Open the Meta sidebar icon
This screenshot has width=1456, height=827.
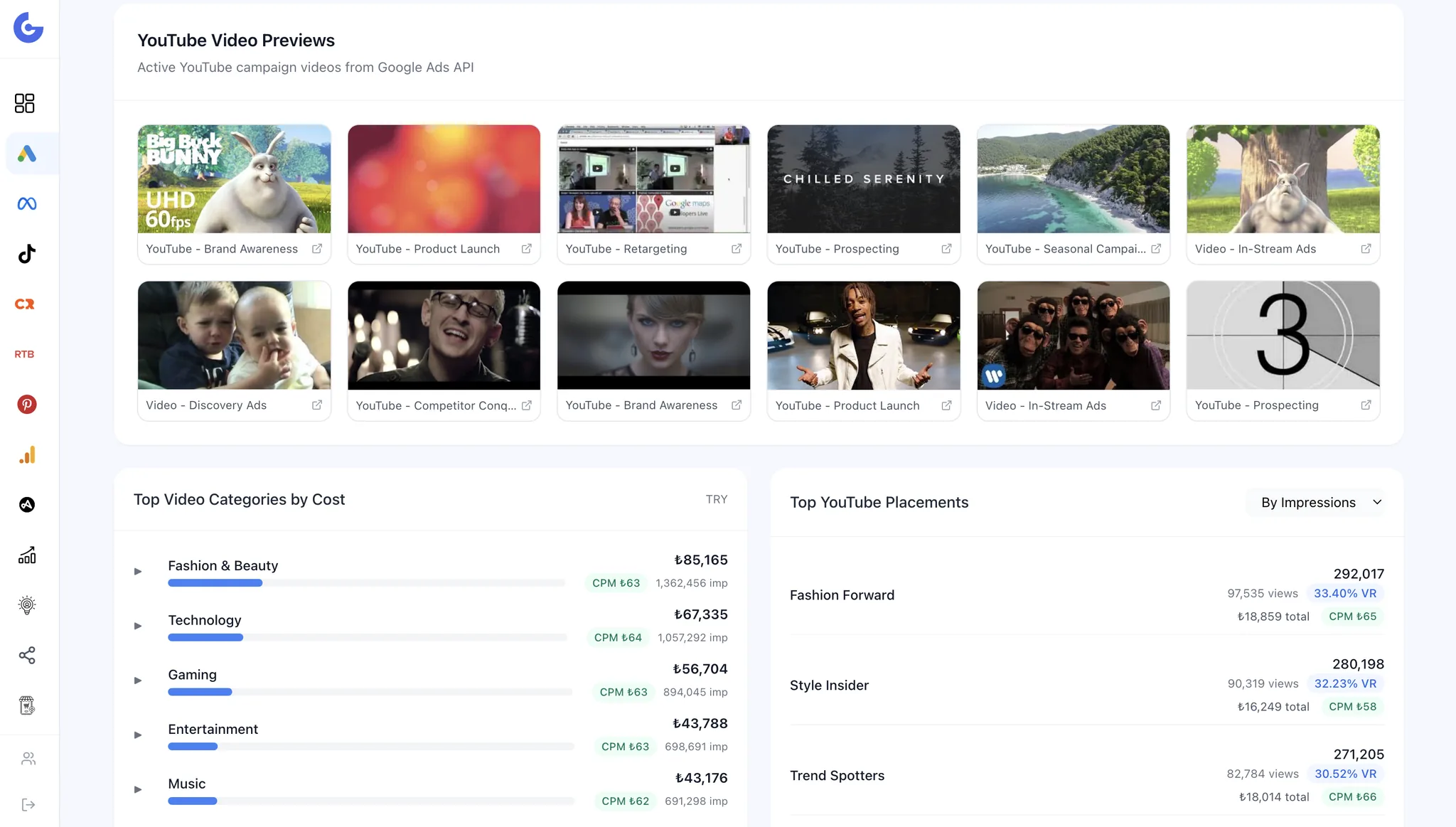click(x=27, y=203)
